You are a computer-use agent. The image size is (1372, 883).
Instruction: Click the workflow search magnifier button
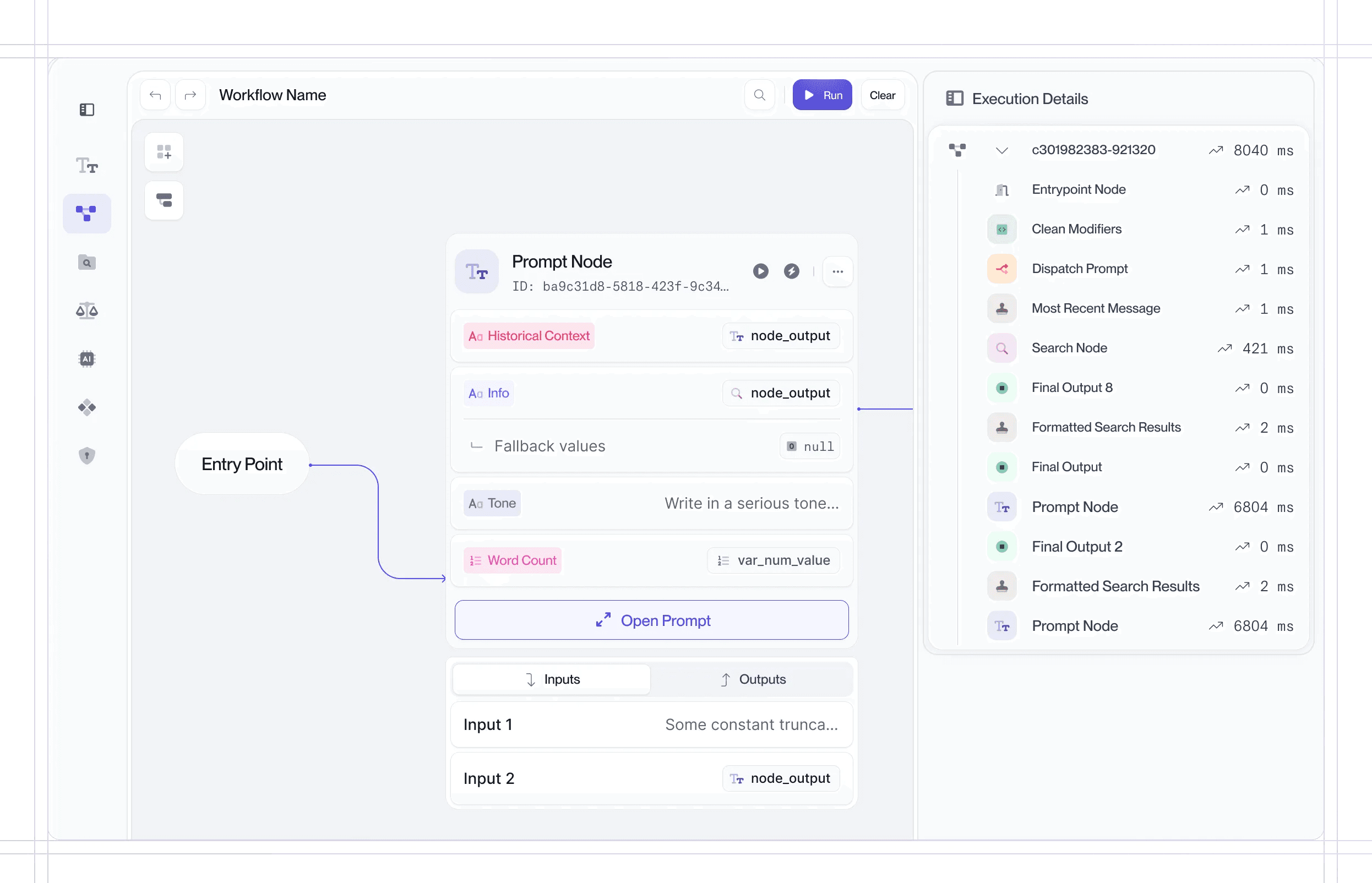click(759, 95)
